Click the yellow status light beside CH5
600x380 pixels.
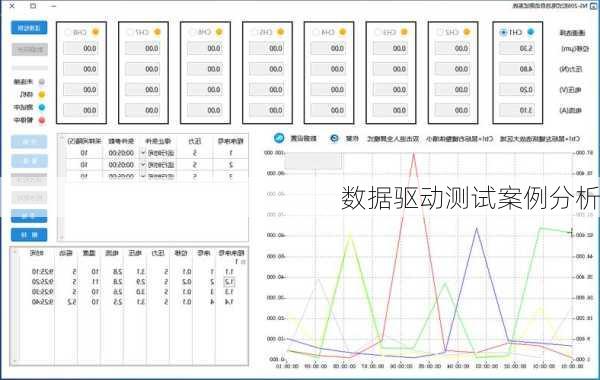click(x=280, y=32)
